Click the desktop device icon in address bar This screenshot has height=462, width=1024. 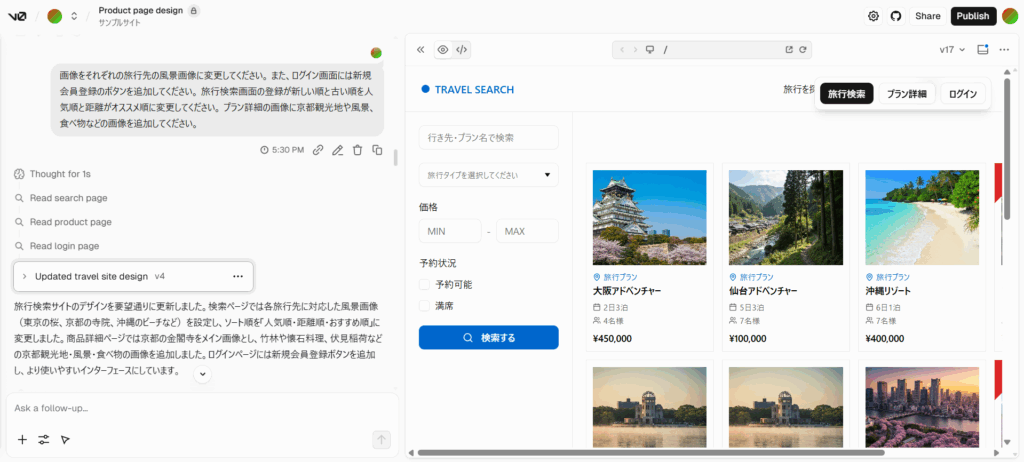(x=650, y=50)
